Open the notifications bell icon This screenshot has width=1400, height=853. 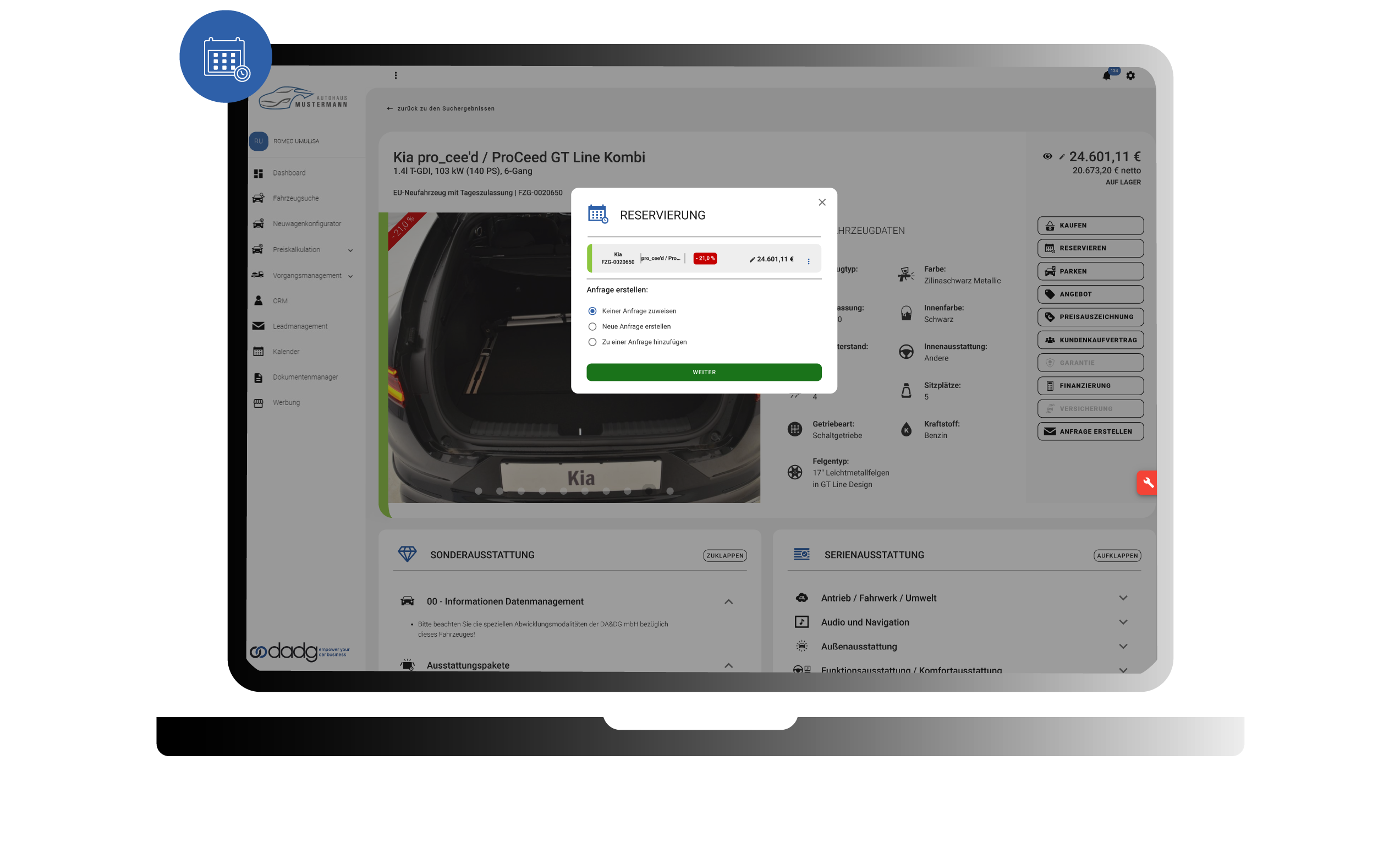click(1106, 75)
